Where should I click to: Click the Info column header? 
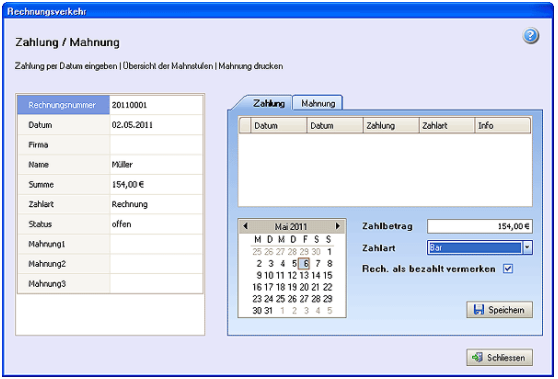tap(502, 126)
